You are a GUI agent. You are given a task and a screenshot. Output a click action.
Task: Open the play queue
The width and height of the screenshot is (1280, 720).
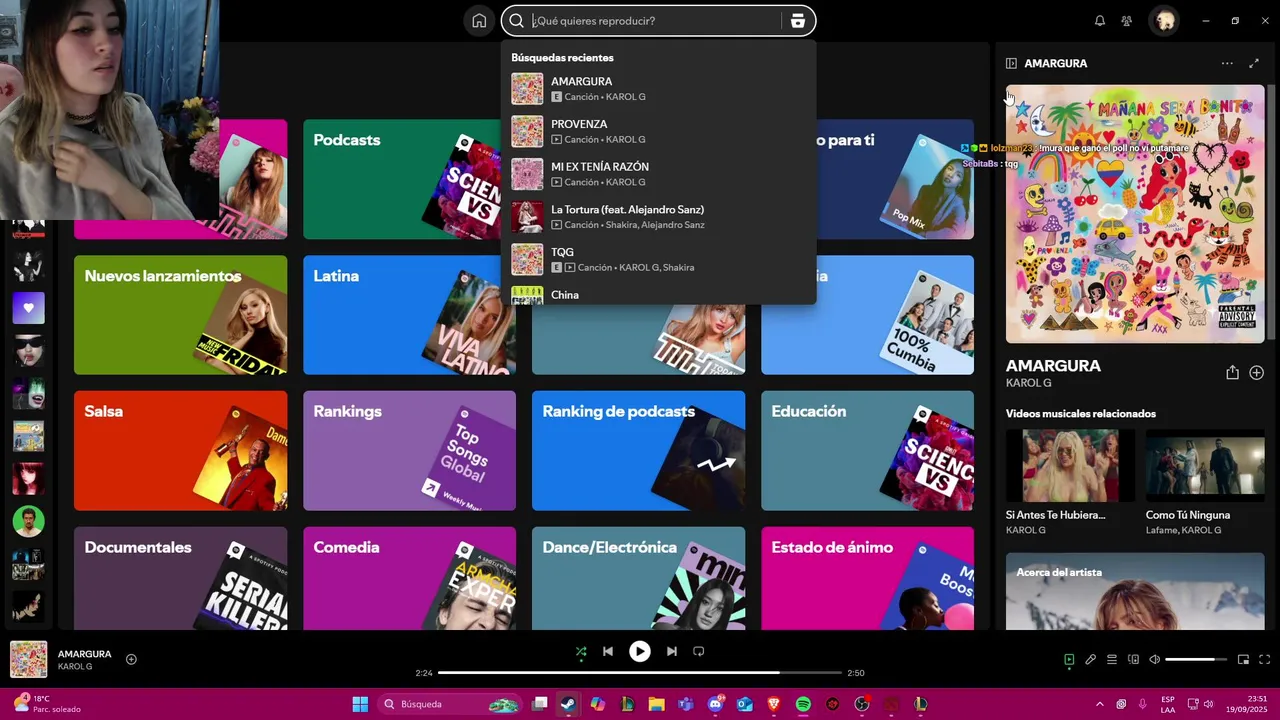(1112, 659)
